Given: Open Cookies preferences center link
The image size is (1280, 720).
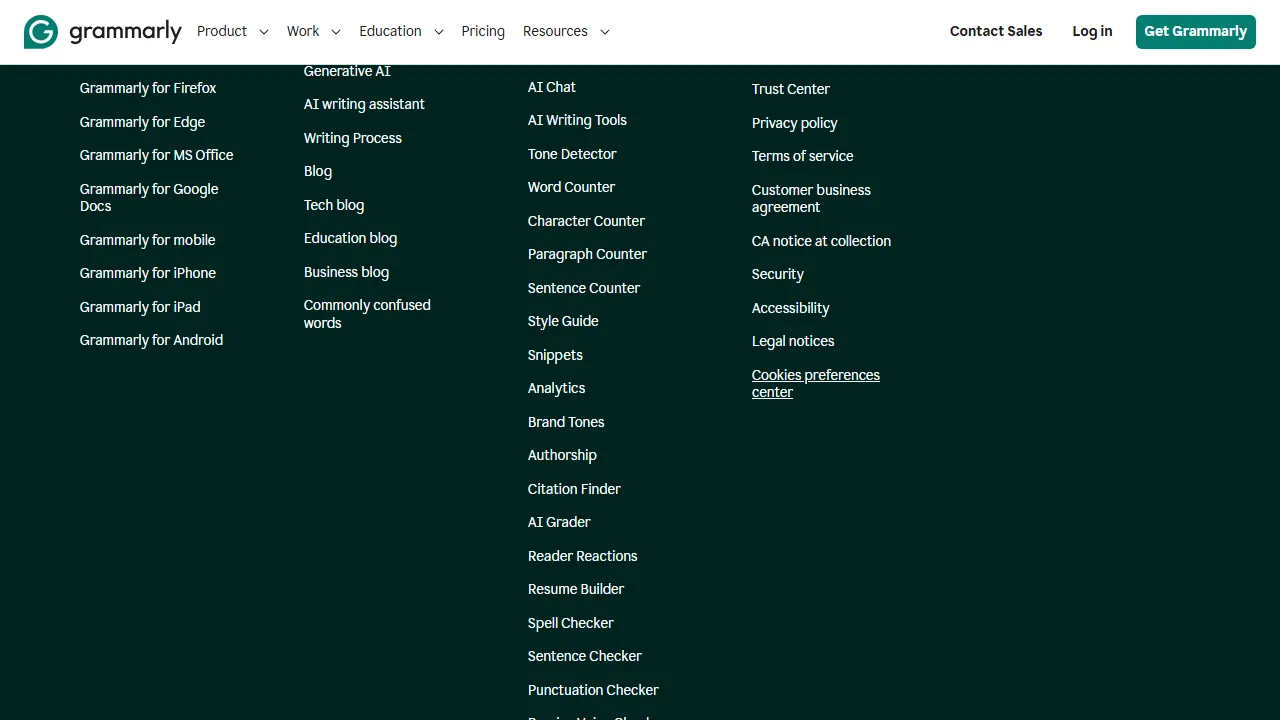Looking at the screenshot, I should (816, 383).
